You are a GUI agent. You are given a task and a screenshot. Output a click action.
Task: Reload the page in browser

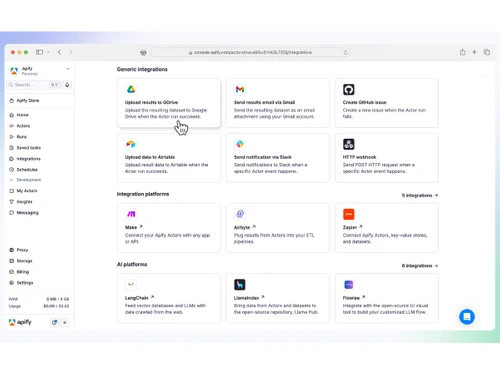click(x=345, y=52)
